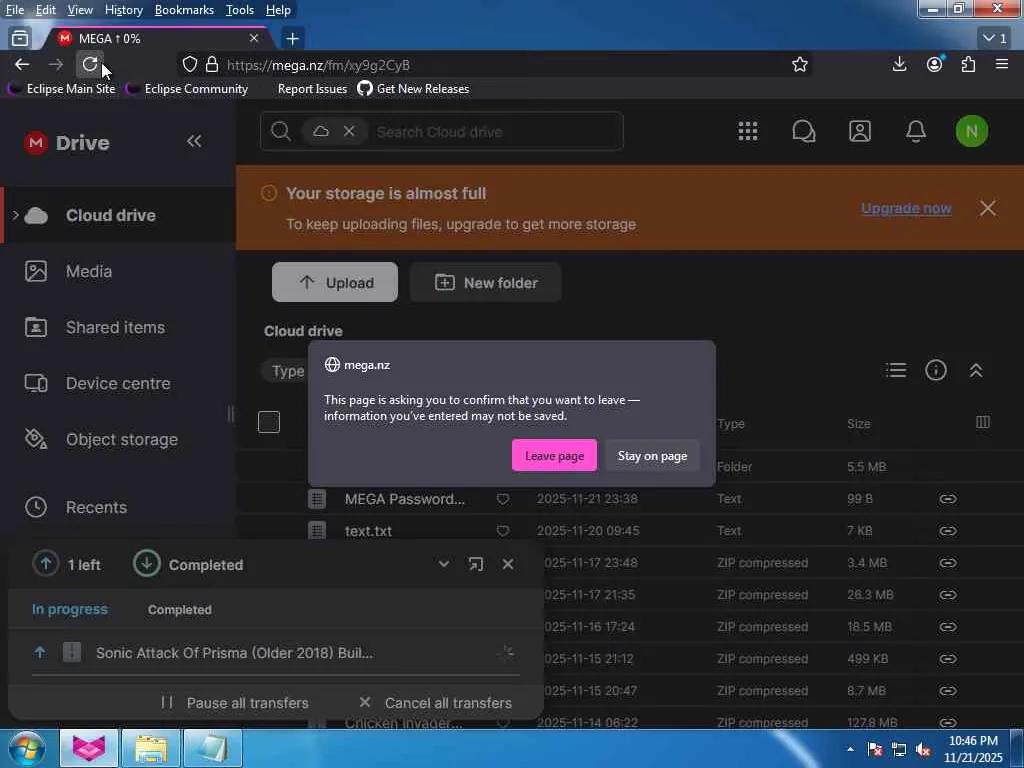Viewport: 1024px width, 768px height.
Task: Sort files by Size column
Action: [858, 424]
